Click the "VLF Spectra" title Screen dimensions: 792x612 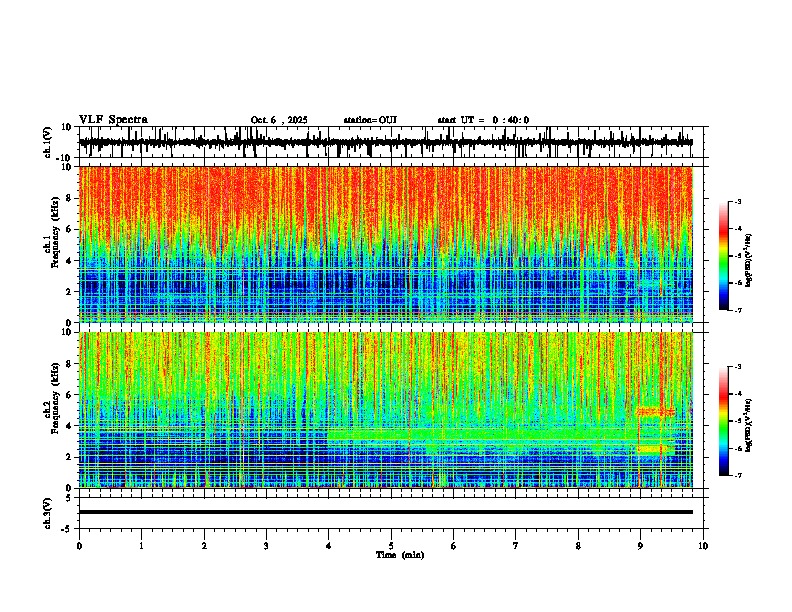[113, 120]
